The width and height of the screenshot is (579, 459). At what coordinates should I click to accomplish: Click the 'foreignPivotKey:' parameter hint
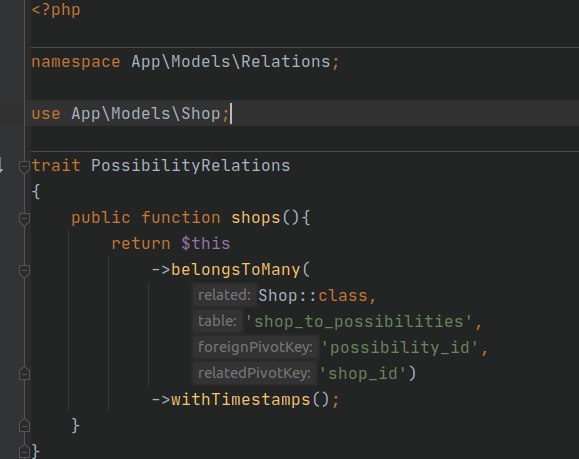point(255,347)
